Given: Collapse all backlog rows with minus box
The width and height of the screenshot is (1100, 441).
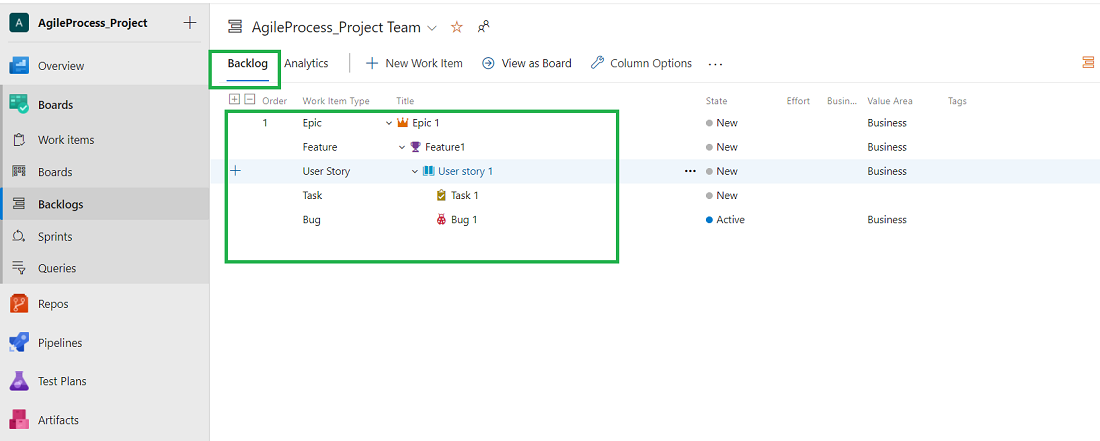Looking at the screenshot, I should 249,99.
